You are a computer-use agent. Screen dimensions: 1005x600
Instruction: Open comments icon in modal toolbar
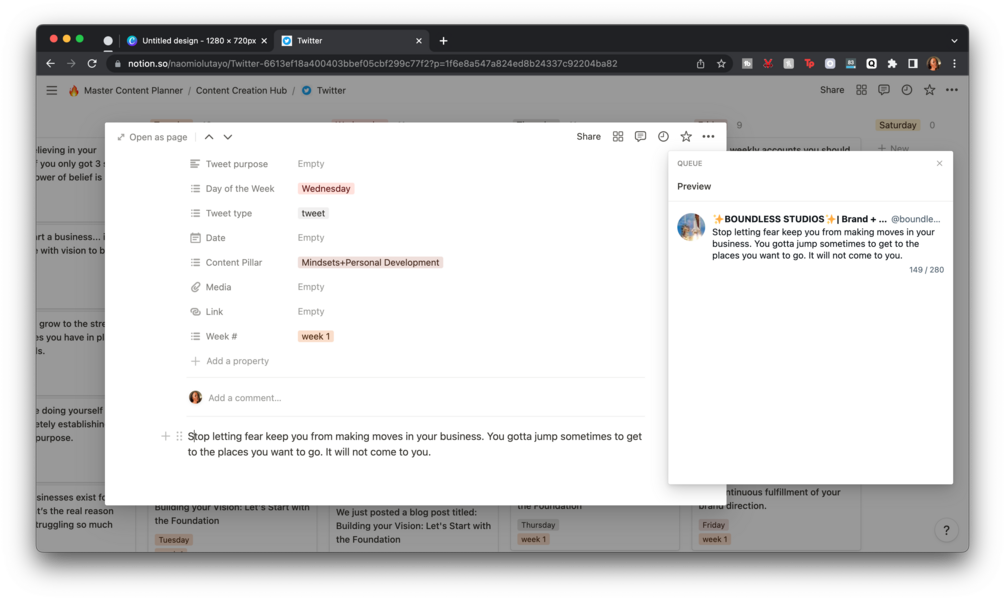tap(640, 137)
